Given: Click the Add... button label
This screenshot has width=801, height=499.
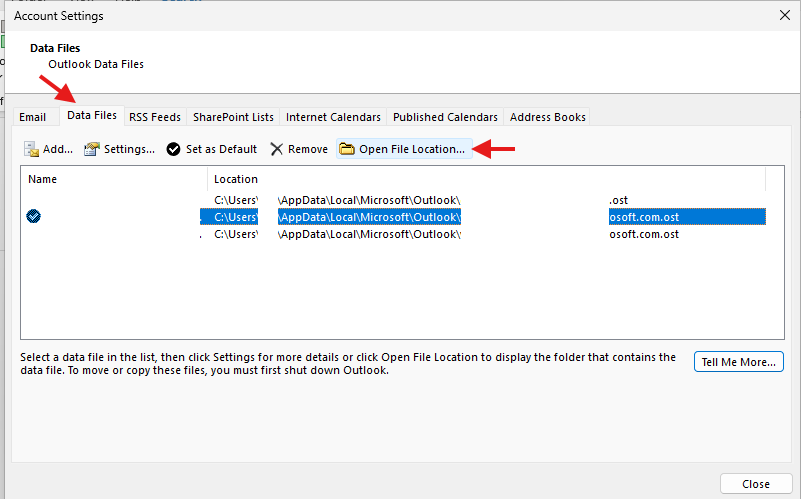Looking at the screenshot, I should click(58, 149).
